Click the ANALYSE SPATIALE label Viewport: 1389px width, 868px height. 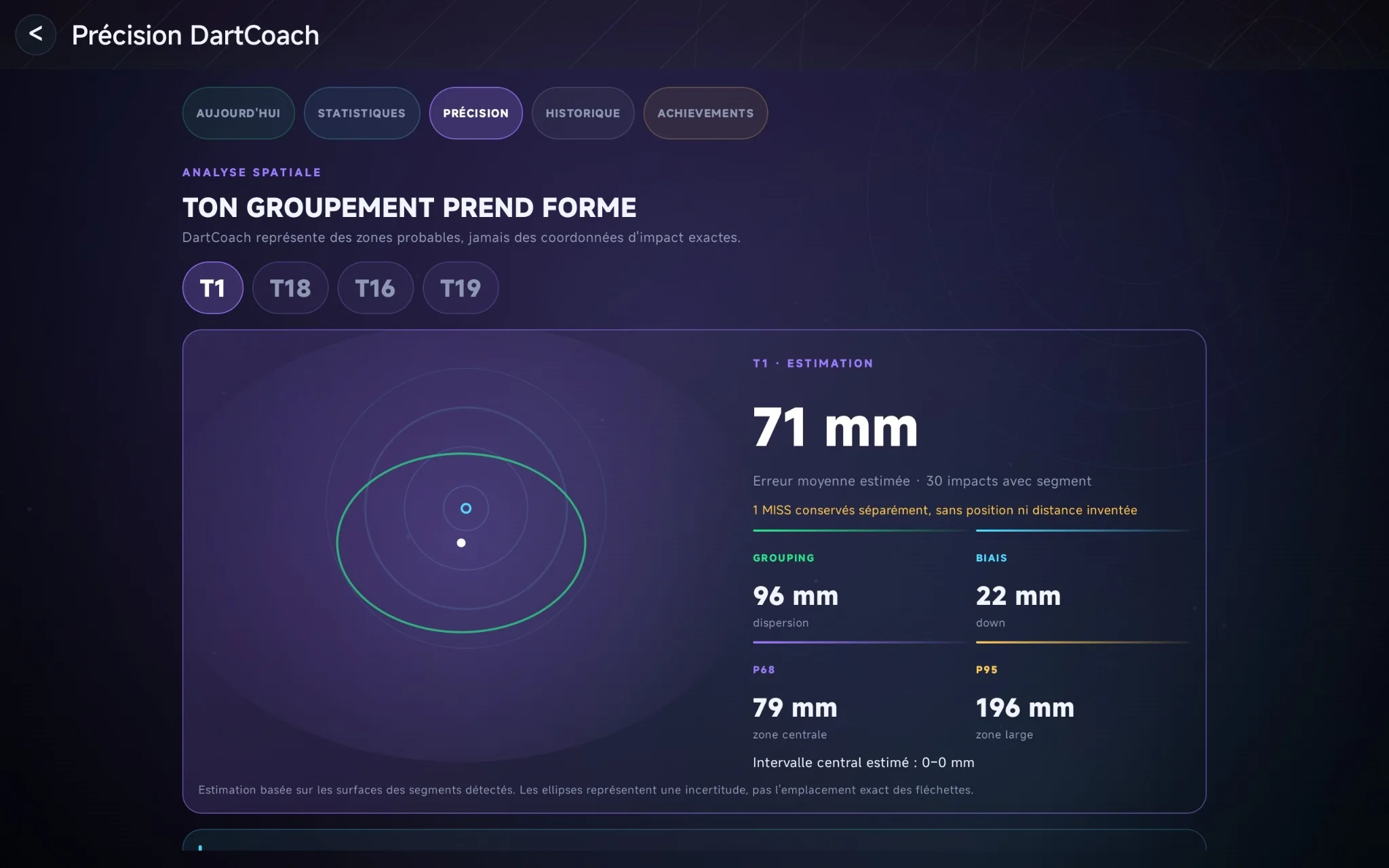252,172
